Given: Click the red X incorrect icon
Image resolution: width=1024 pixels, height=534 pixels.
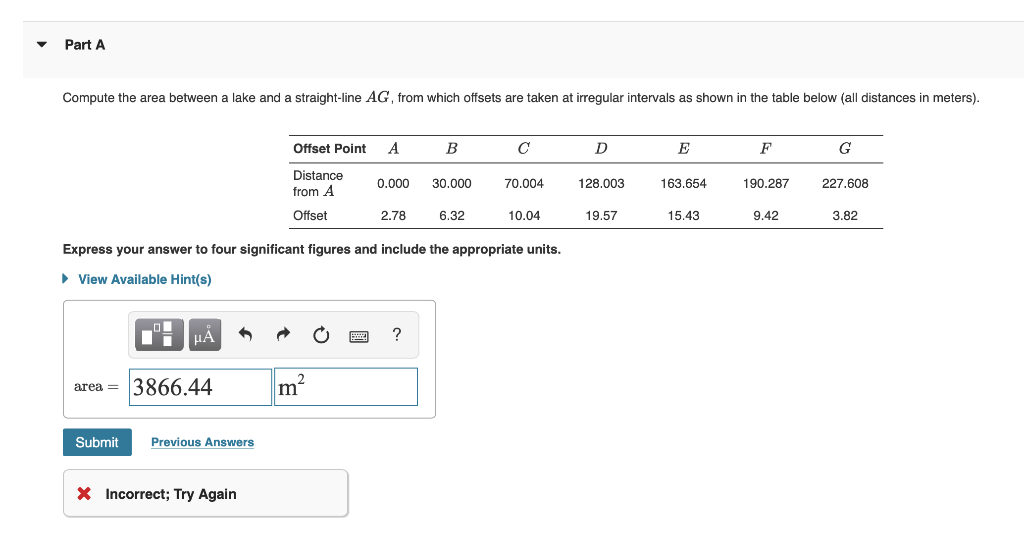Looking at the screenshot, I should pos(84,494).
